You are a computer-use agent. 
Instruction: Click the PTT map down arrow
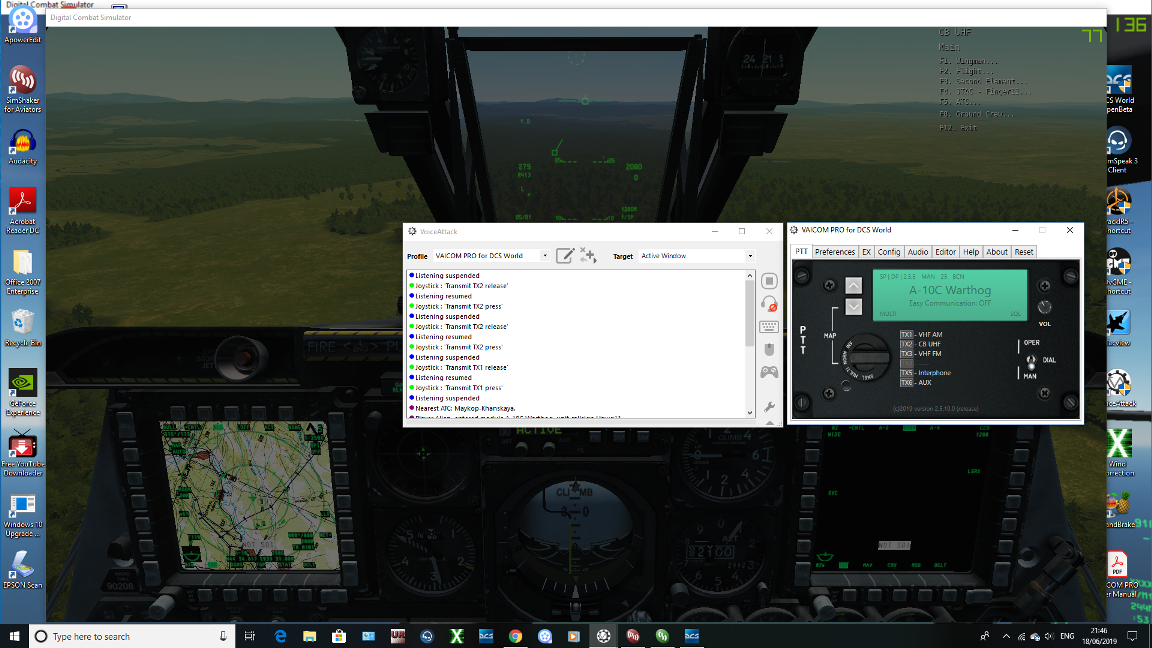pos(854,306)
